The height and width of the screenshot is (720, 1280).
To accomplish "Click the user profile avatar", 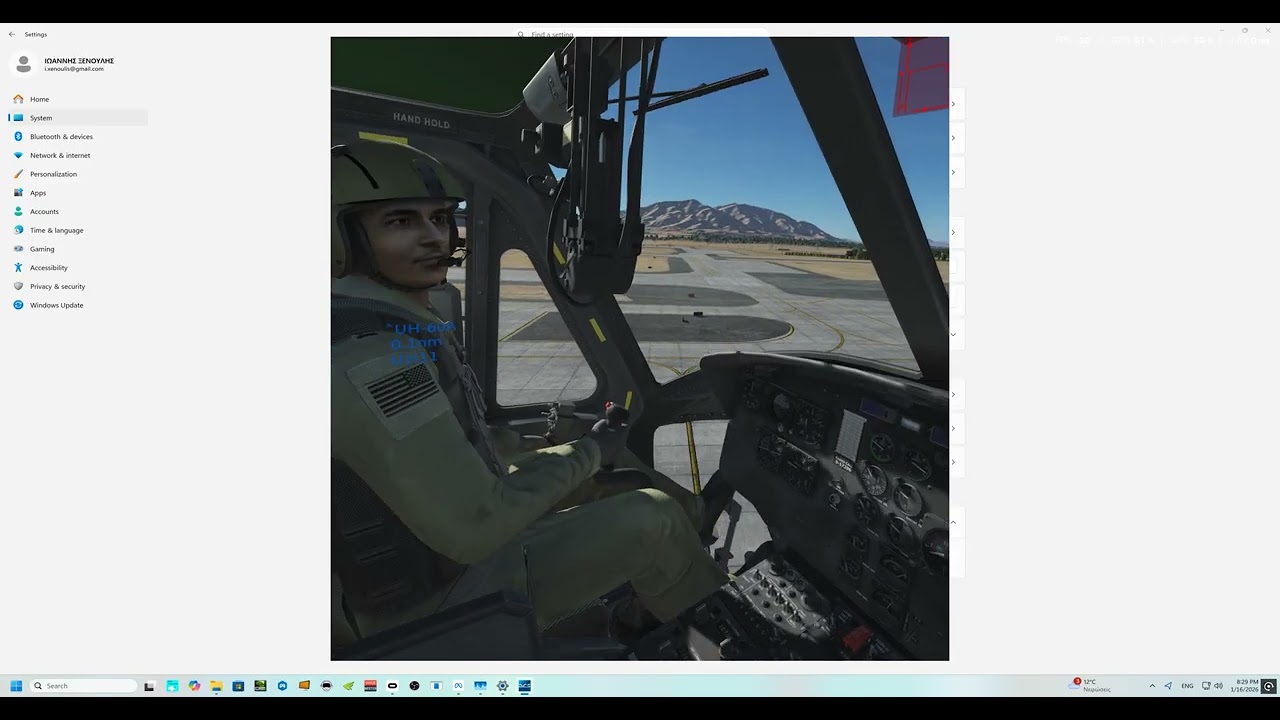I will pos(23,64).
